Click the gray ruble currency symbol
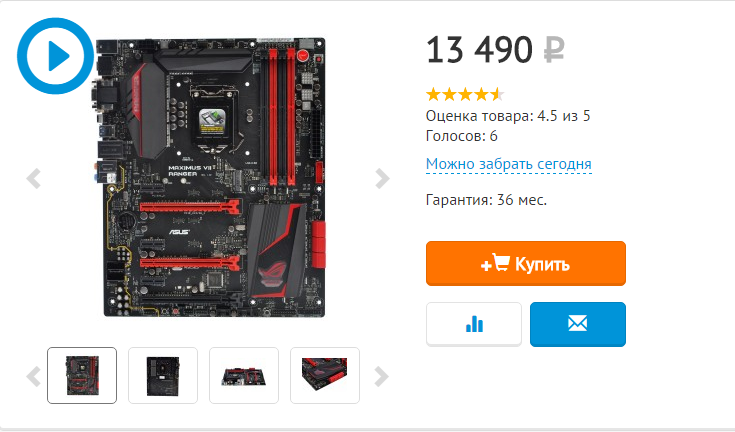Image resolution: width=735 pixels, height=432 pixels. (554, 50)
